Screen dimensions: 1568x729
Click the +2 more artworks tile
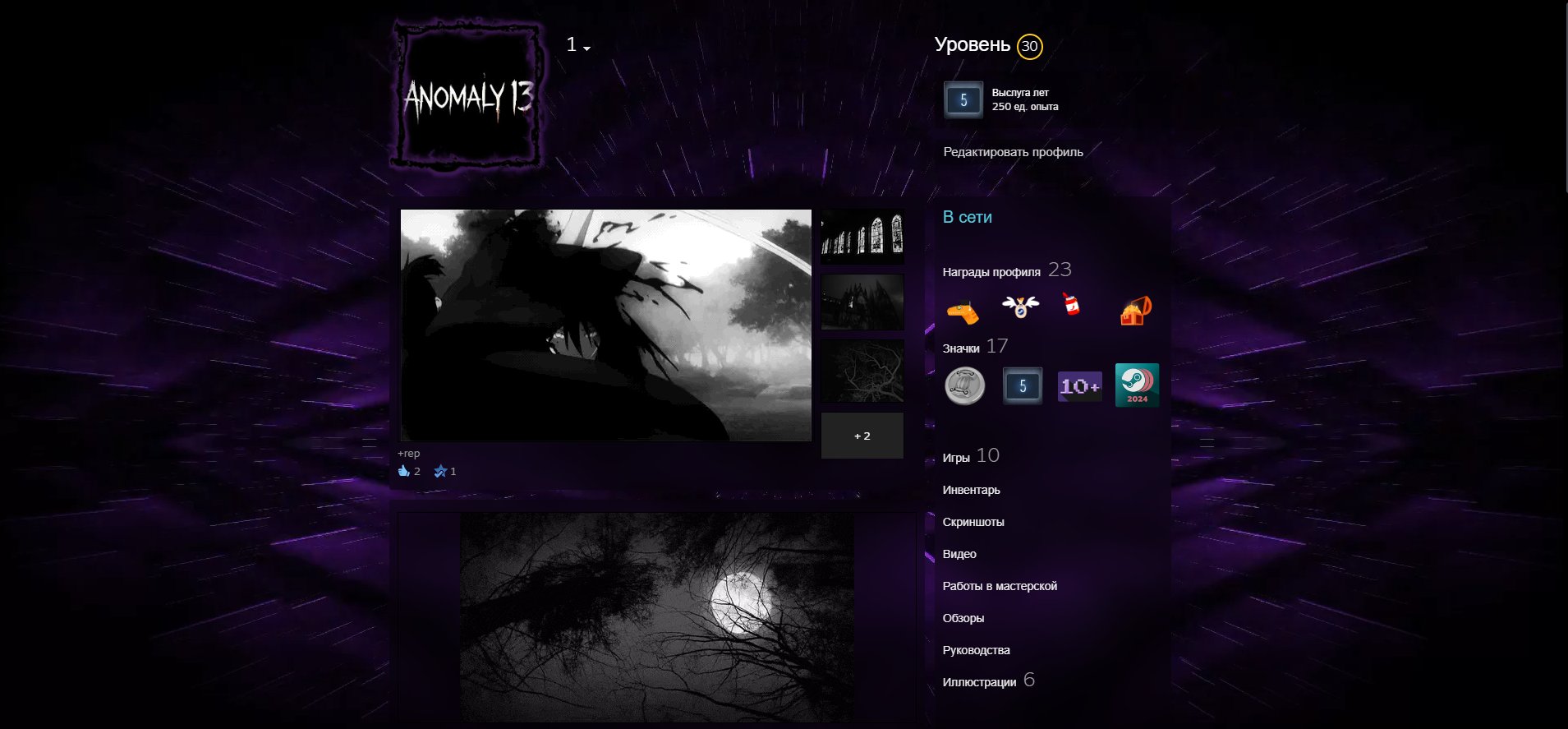coord(862,436)
